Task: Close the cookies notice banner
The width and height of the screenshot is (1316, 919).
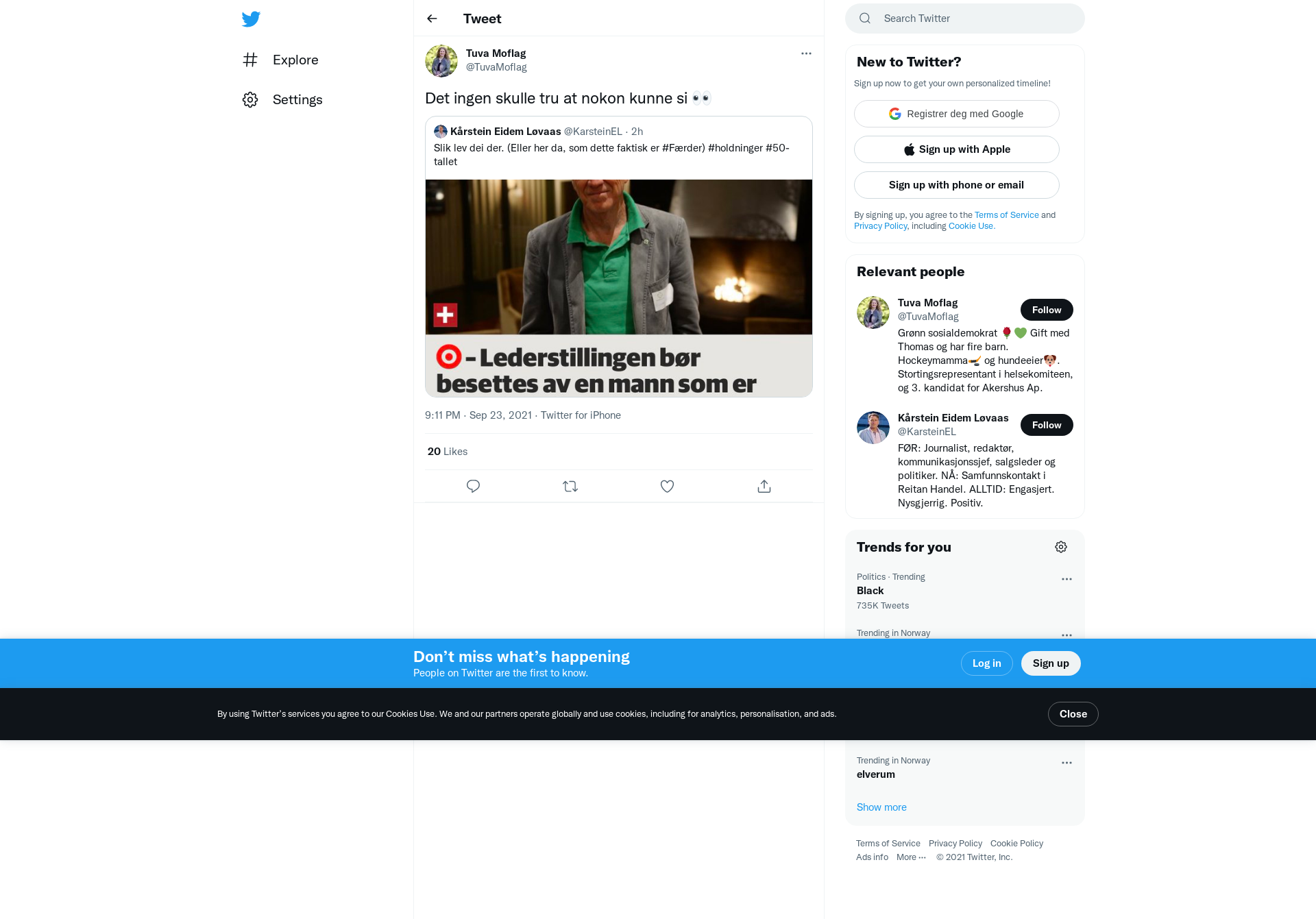Action: [1073, 714]
